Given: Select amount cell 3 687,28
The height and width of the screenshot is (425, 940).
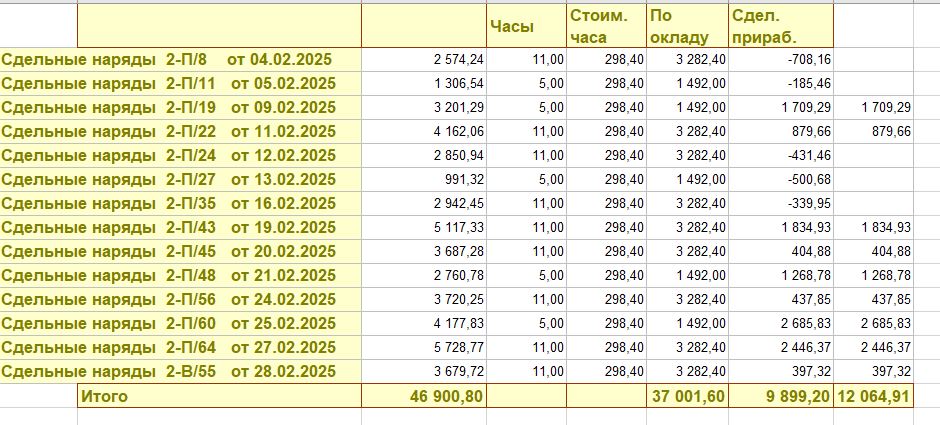Looking at the screenshot, I should pos(424,252).
